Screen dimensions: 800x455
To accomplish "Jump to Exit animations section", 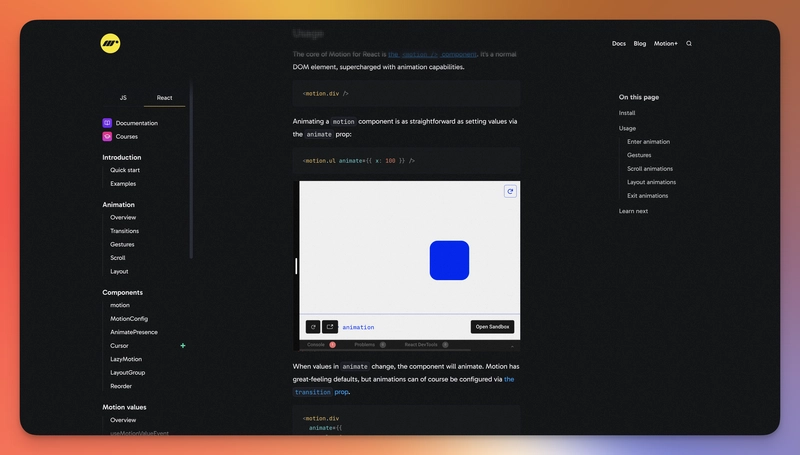I will (647, 196).
